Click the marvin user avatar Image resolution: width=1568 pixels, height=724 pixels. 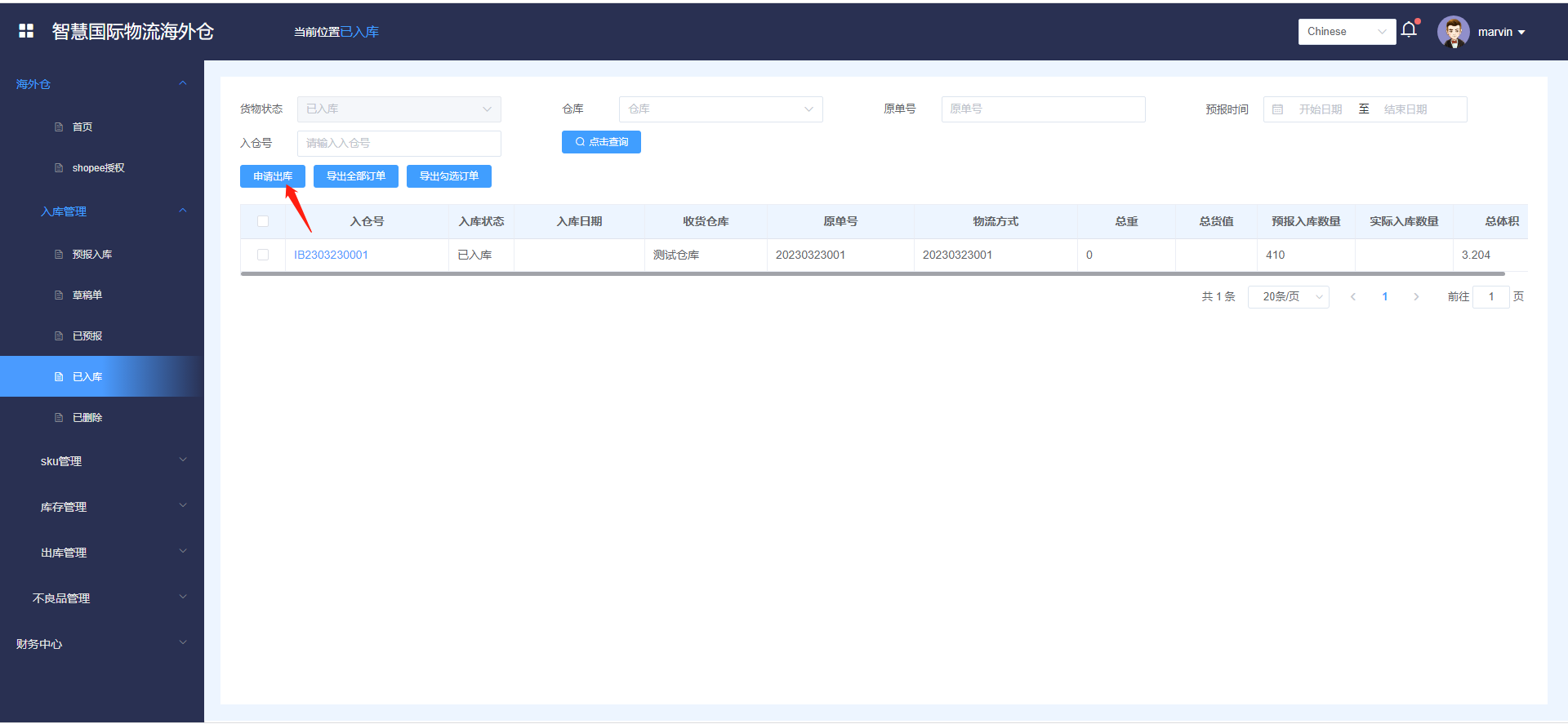[1453, 32]
